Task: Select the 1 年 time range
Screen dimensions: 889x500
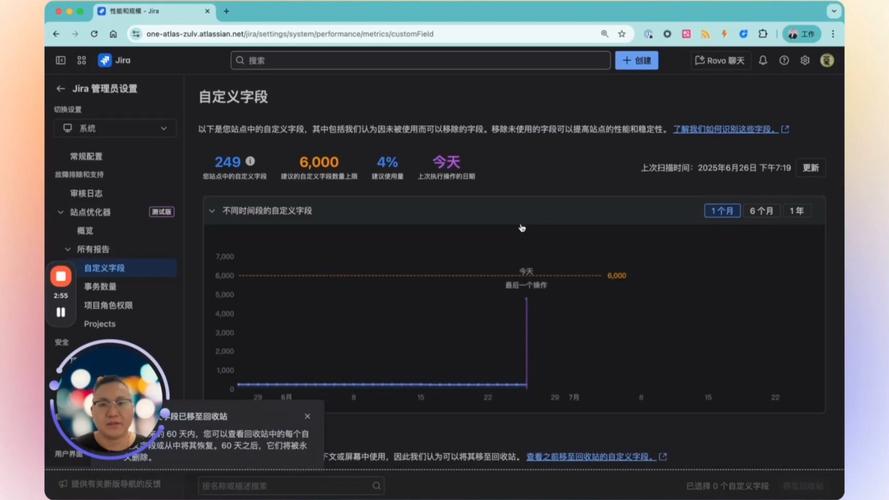Action: [796, 211]
